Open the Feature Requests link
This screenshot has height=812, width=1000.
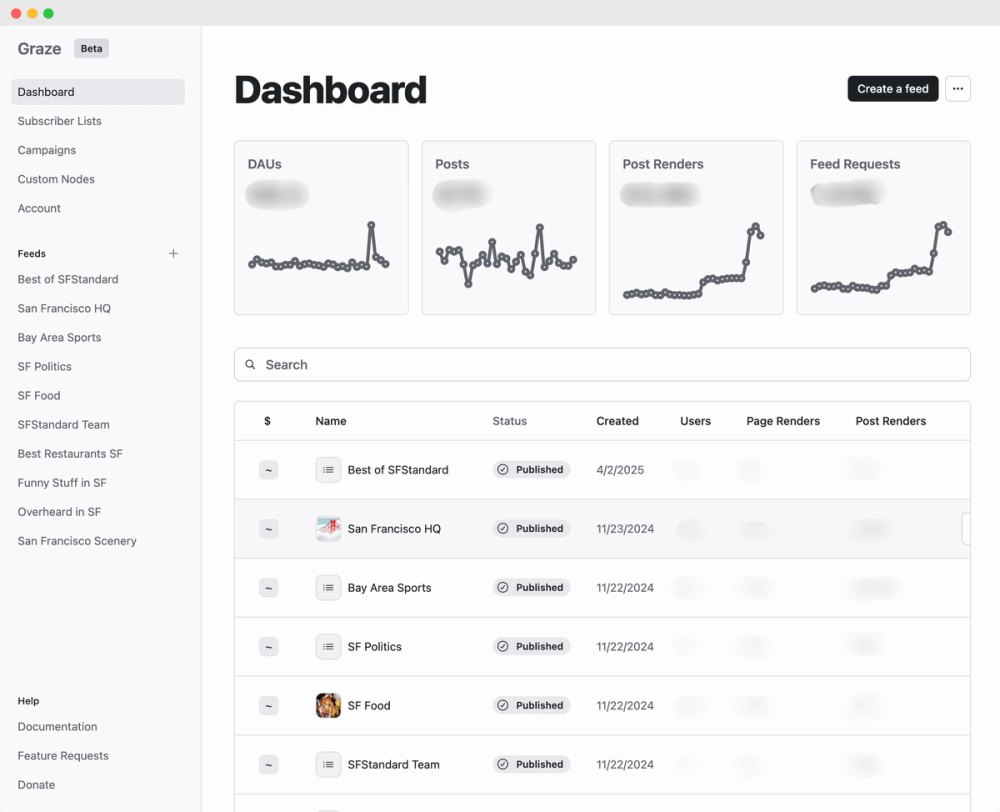click(63, 756)
